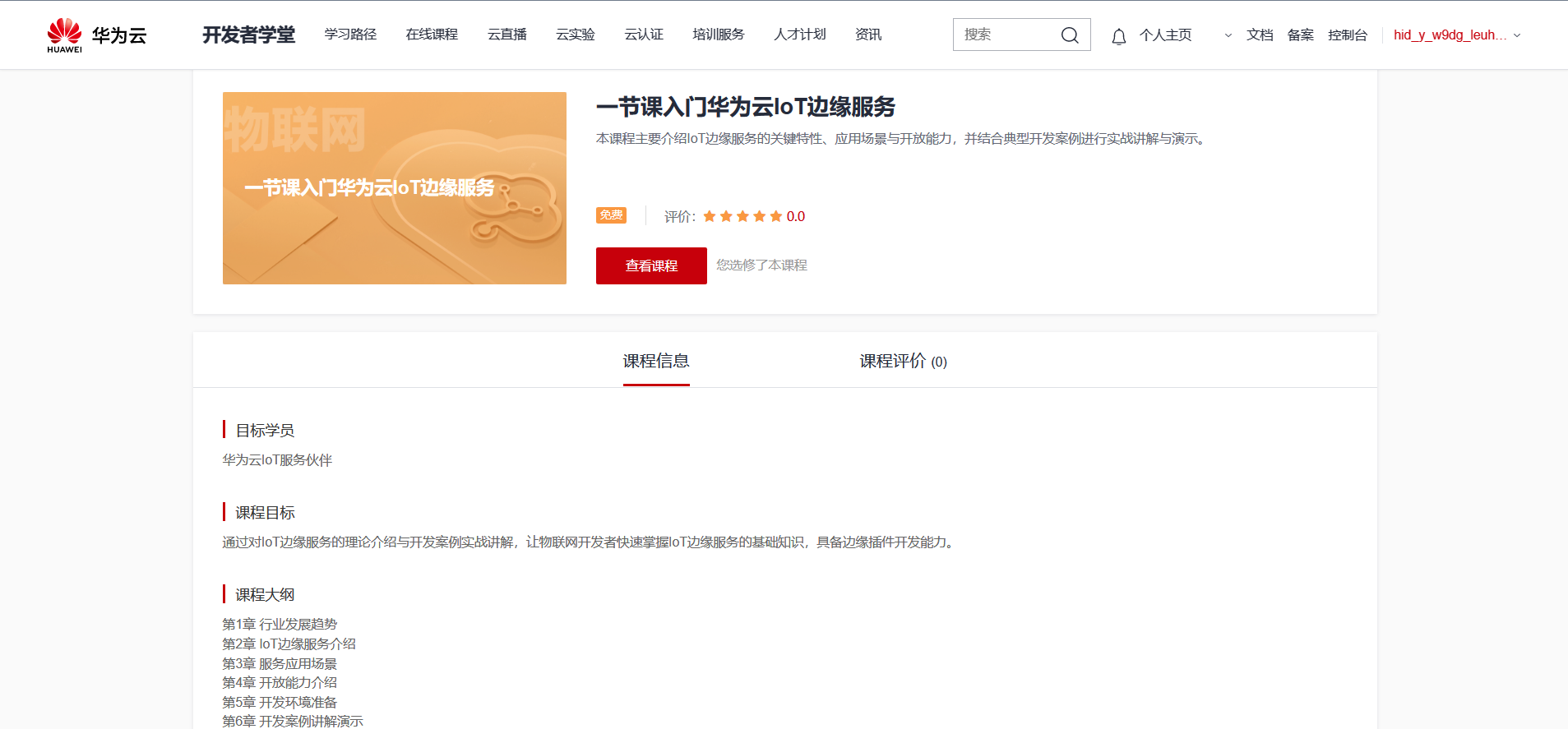
Task: Open the 个人主页 link
Action: 1165,35
